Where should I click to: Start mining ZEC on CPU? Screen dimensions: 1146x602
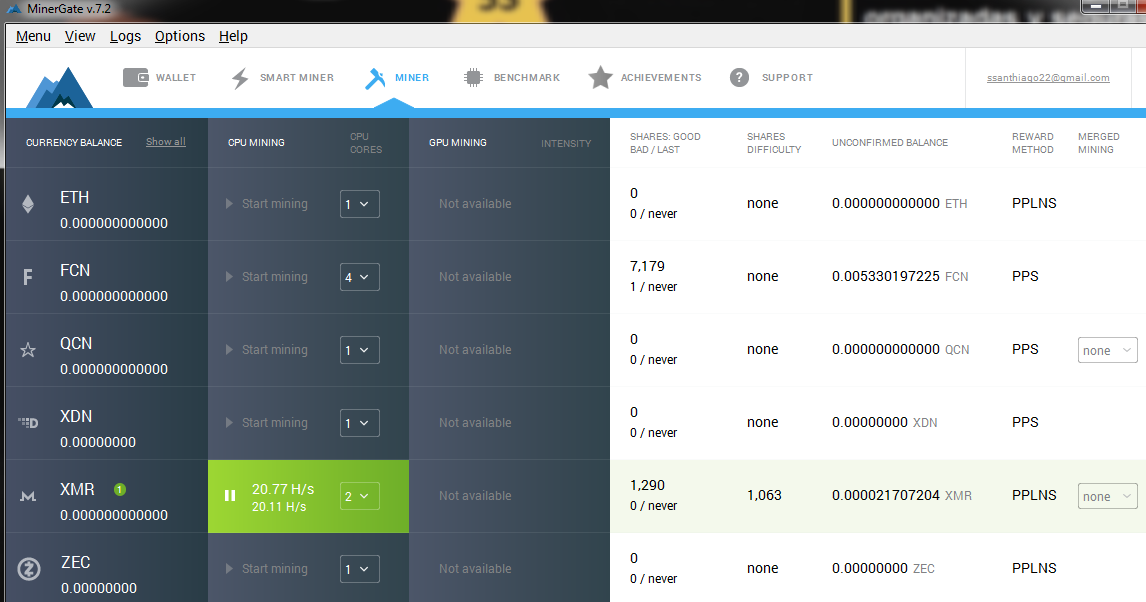click(x=267, y=568)
